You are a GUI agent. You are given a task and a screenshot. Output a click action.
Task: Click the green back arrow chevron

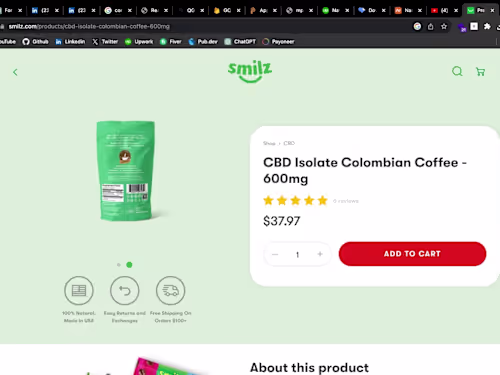(15, 72)
